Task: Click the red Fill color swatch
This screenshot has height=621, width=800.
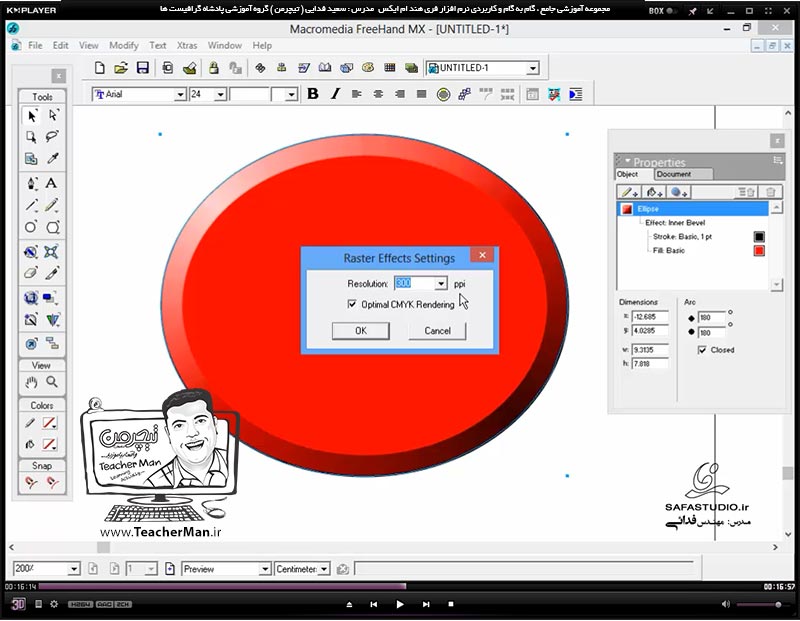Action: point(759,251)
